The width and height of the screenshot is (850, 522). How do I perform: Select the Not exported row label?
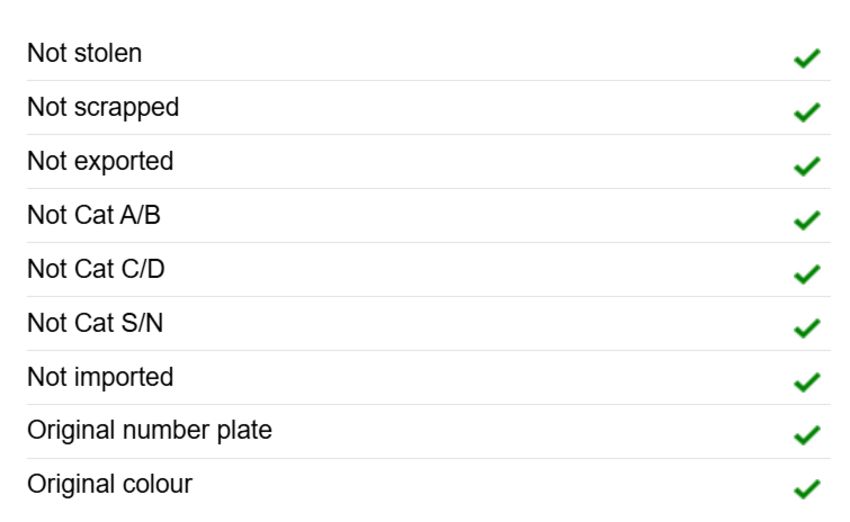point(100,162)
